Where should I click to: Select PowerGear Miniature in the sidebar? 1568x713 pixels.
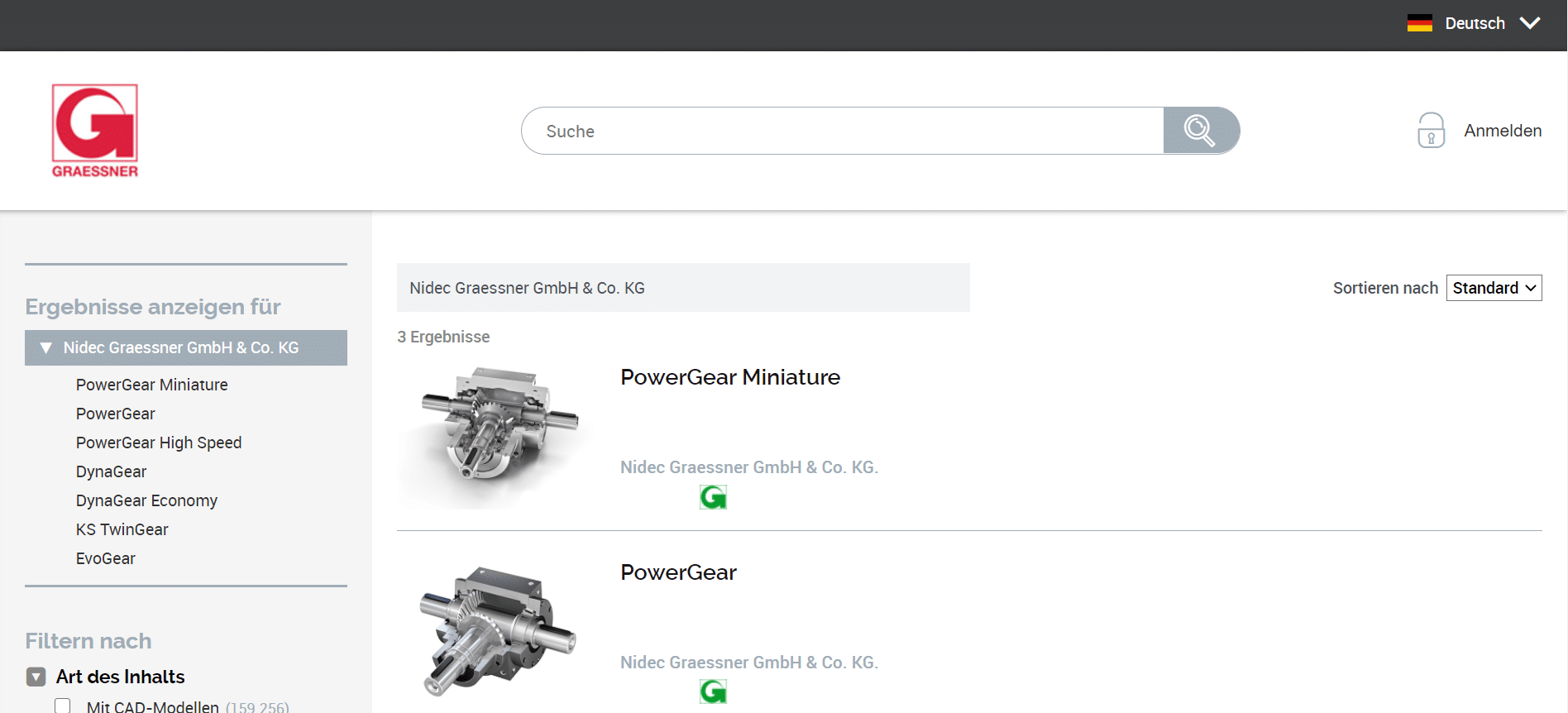pyautogui.click(x=152, y=385)
